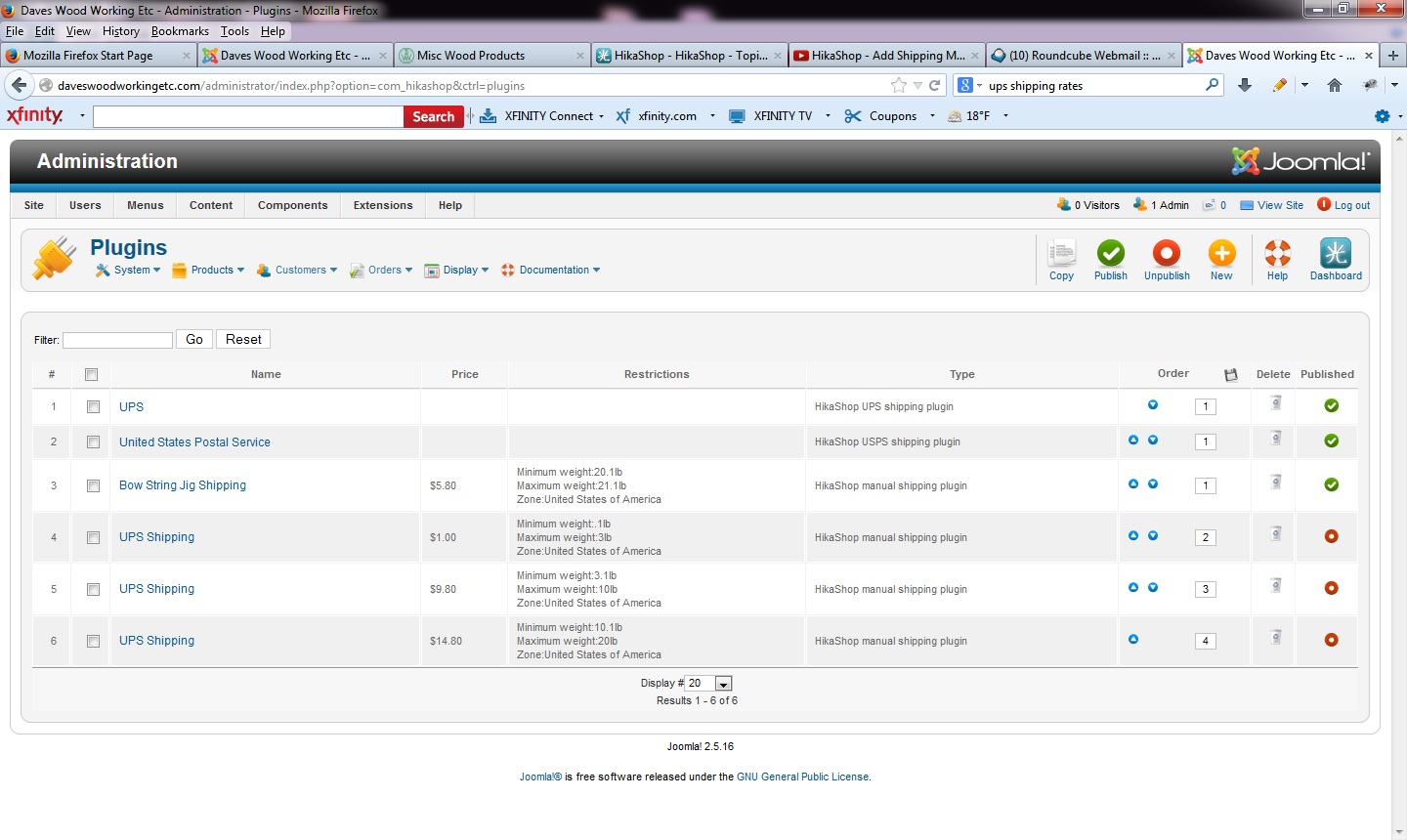Image resolution: width=1407 pixels, height=840 pixels.
Task: Toggle the select-all checkbox in table header
Action: point(92,374)
